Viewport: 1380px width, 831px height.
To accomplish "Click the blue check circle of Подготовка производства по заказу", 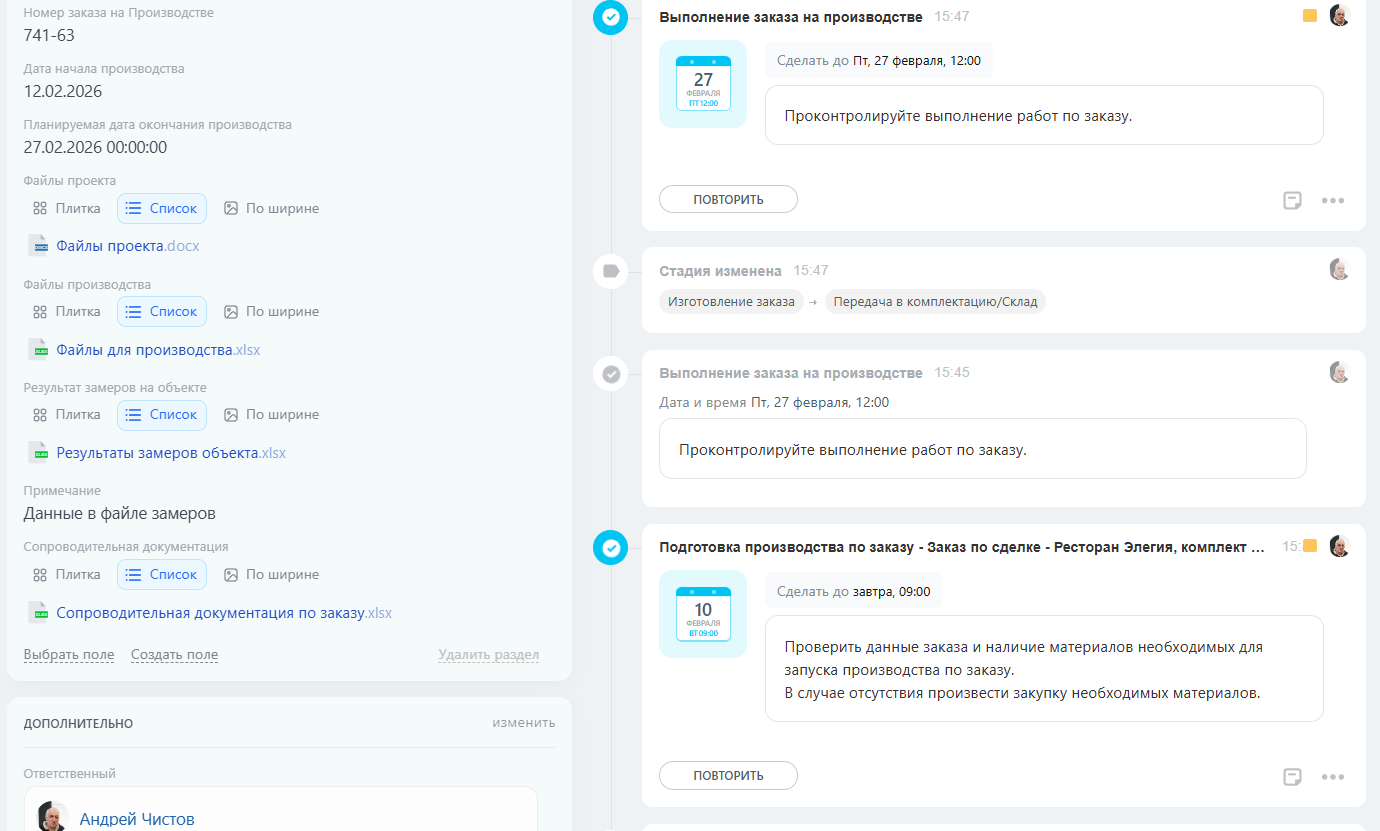I will click(610, 547).
